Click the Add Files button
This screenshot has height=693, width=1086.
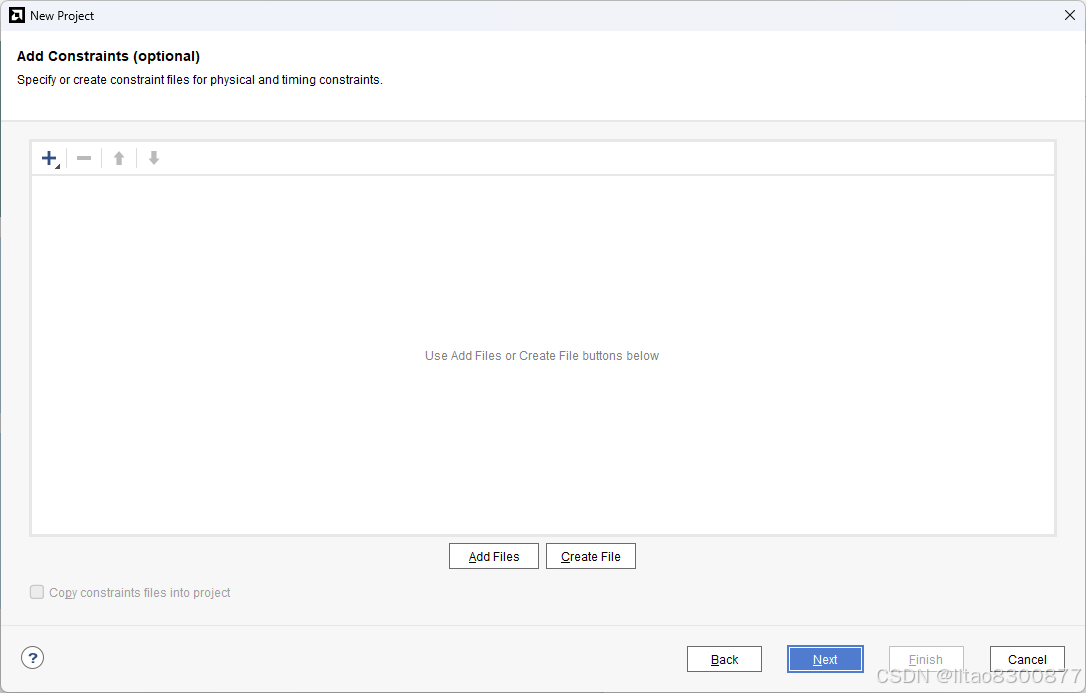(x=494, y=556)
